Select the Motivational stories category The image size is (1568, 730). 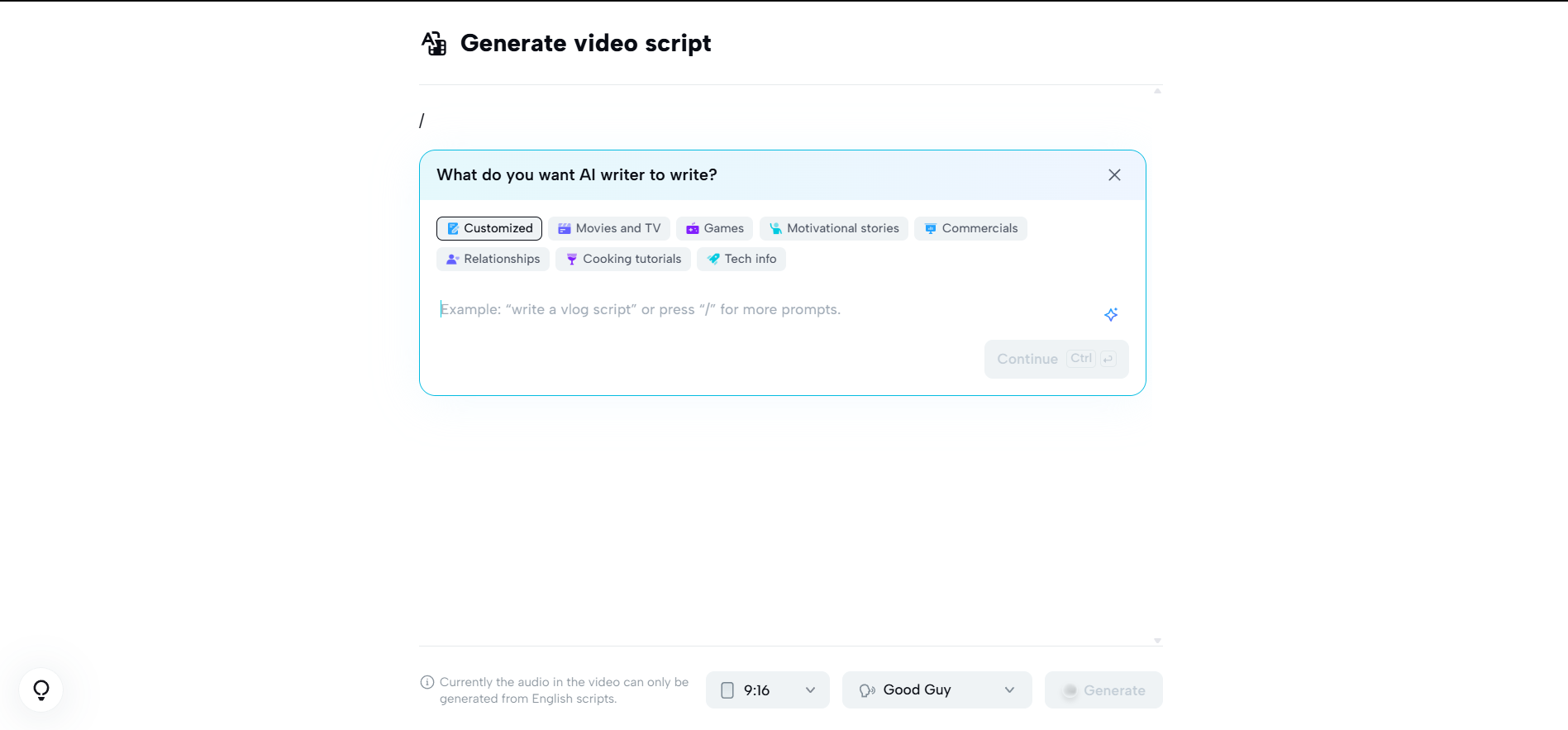(833, 228)
